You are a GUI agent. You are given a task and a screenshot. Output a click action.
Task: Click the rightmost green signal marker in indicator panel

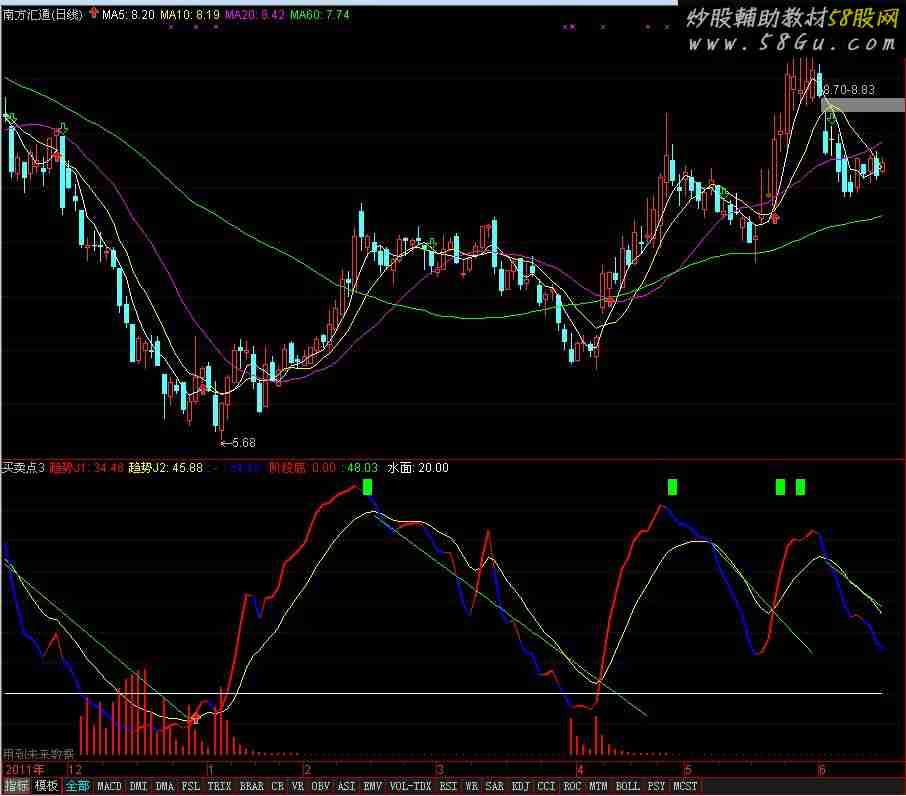pos(800,487)
